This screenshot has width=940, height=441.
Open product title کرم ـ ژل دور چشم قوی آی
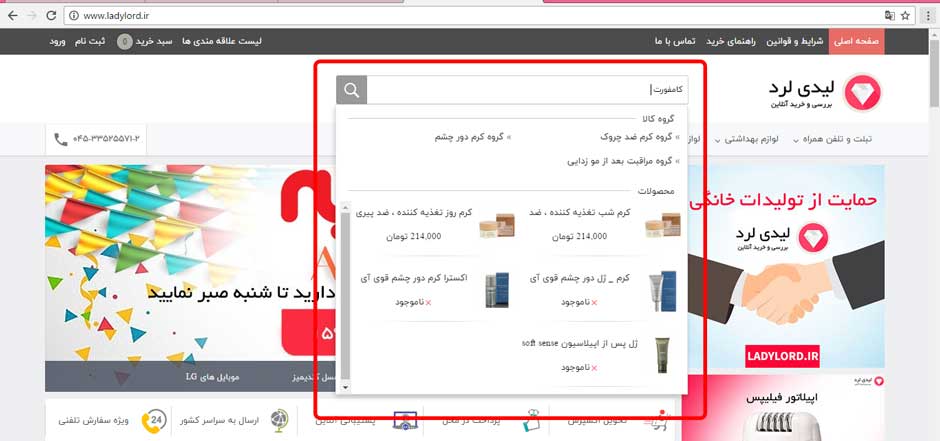tap(580, 278)
